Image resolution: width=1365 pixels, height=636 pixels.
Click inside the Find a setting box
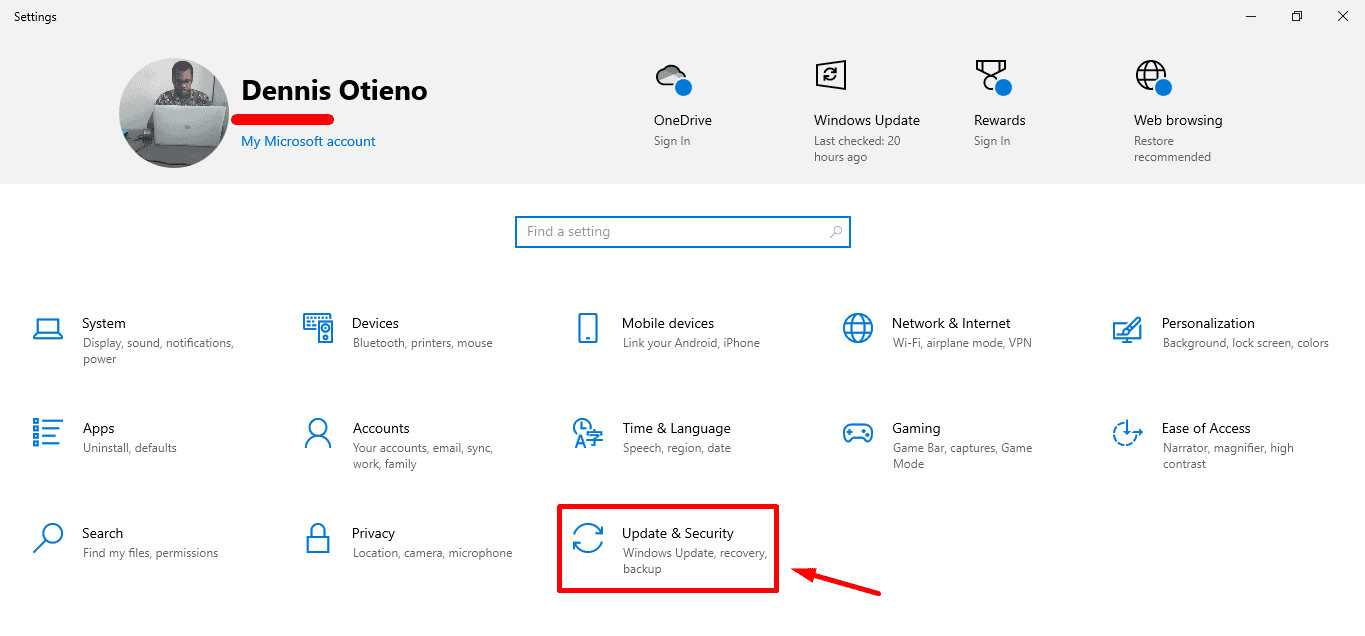683,231
